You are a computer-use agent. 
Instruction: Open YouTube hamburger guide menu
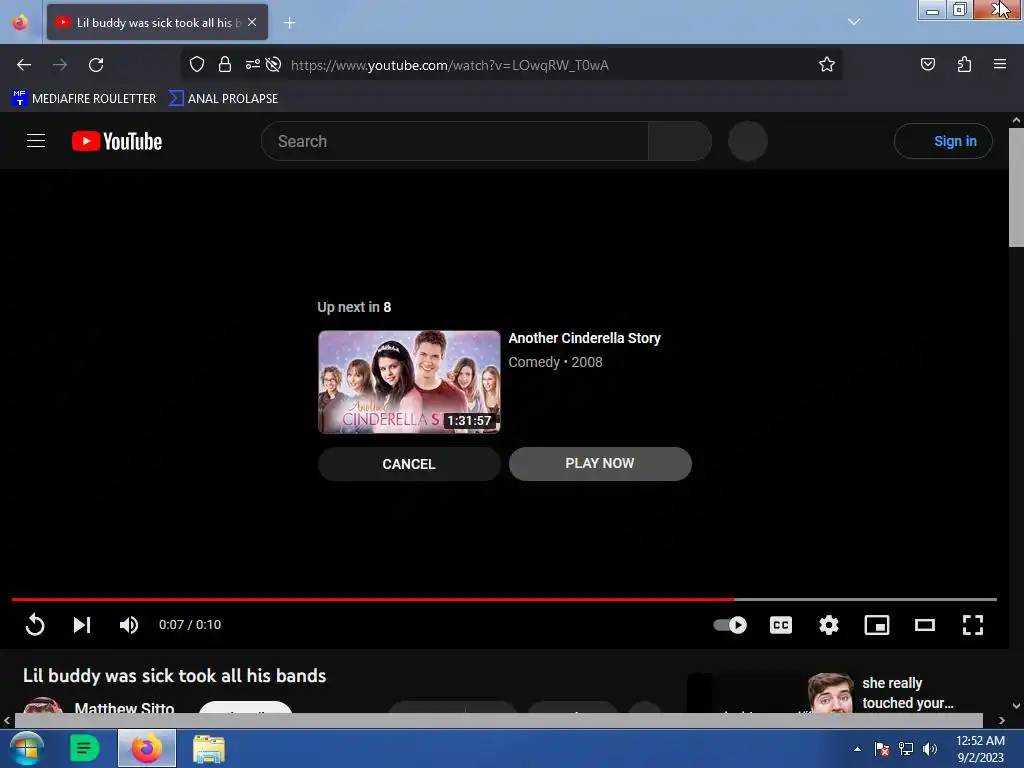point(36,141)
